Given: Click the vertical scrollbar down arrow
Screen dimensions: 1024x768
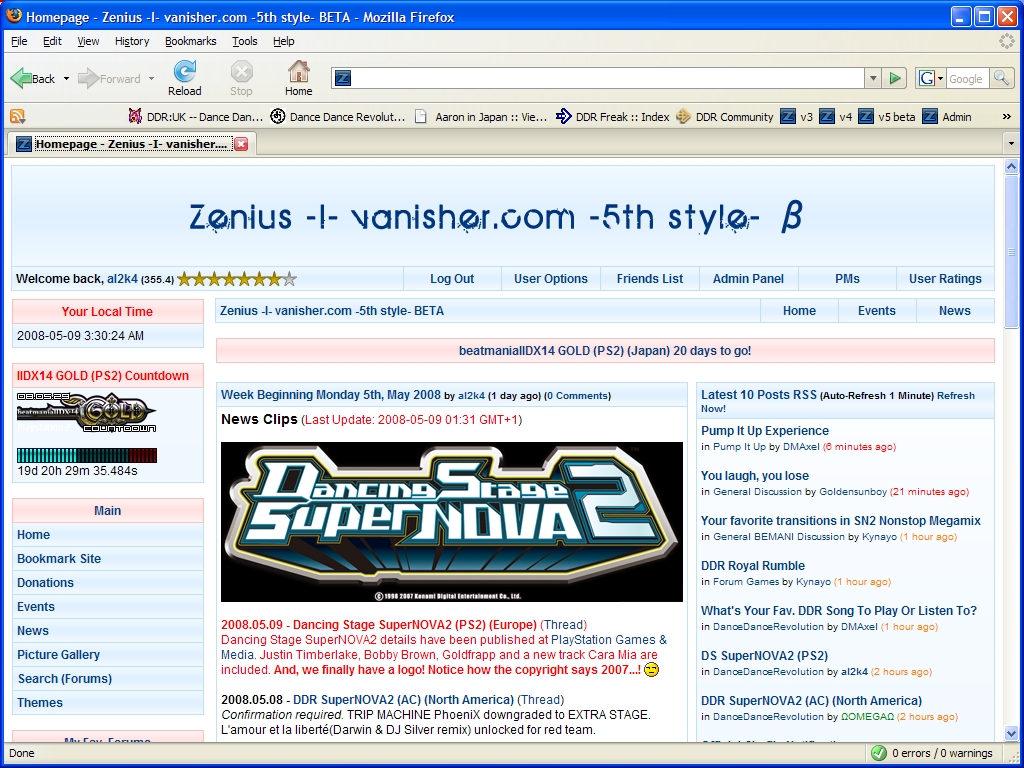Looking at the screenshot, I should pos(1012,733).
